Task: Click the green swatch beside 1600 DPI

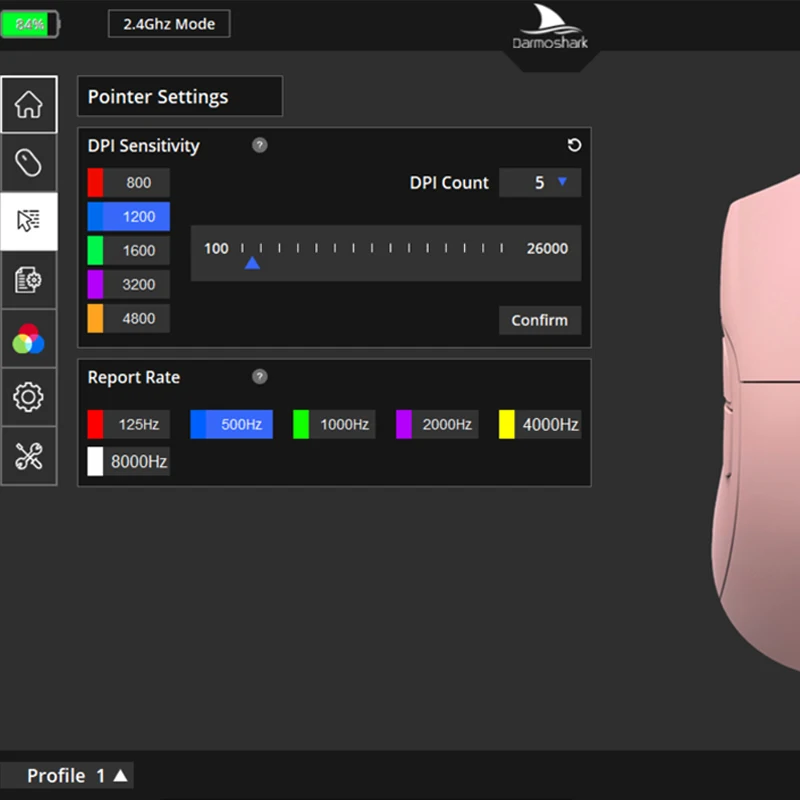Action: 95,251
